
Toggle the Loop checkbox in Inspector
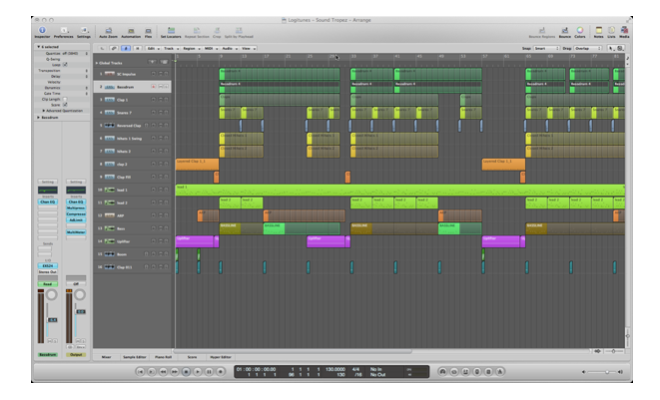pos(65,65)
